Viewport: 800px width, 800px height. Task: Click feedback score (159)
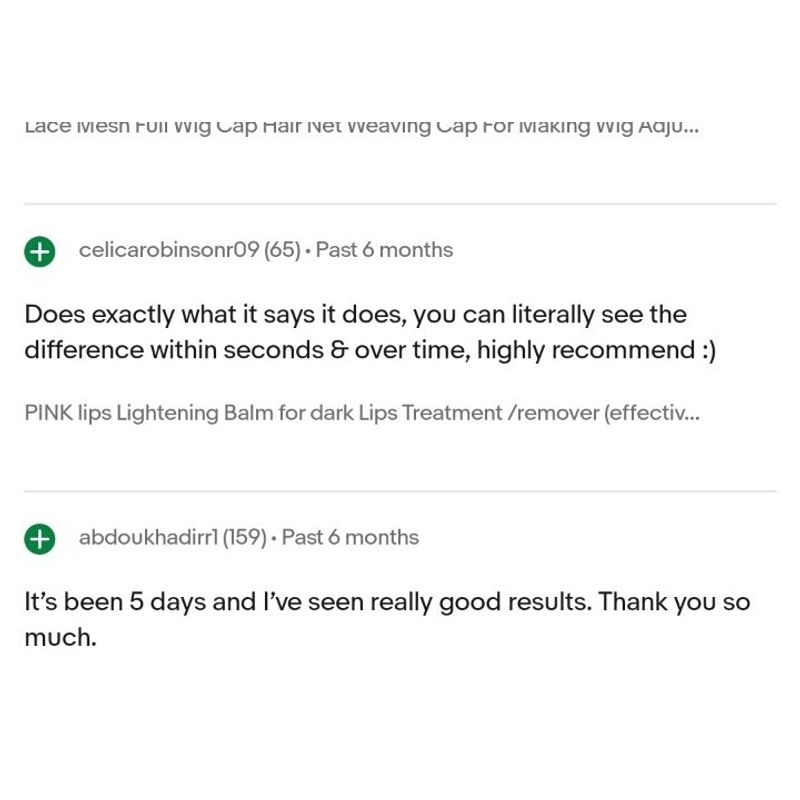[244, 537]
